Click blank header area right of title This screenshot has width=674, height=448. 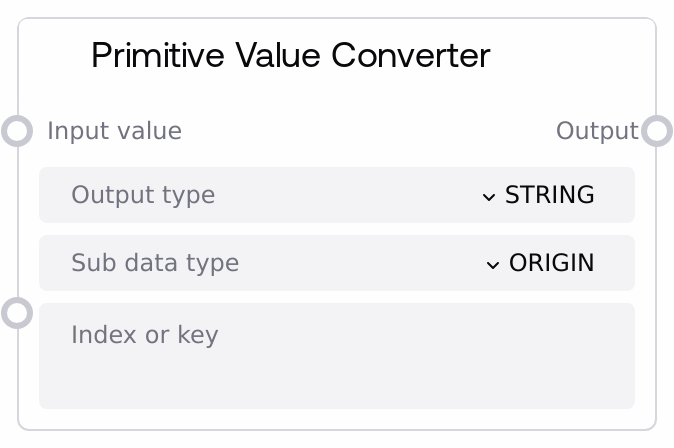tap(570, 56)
